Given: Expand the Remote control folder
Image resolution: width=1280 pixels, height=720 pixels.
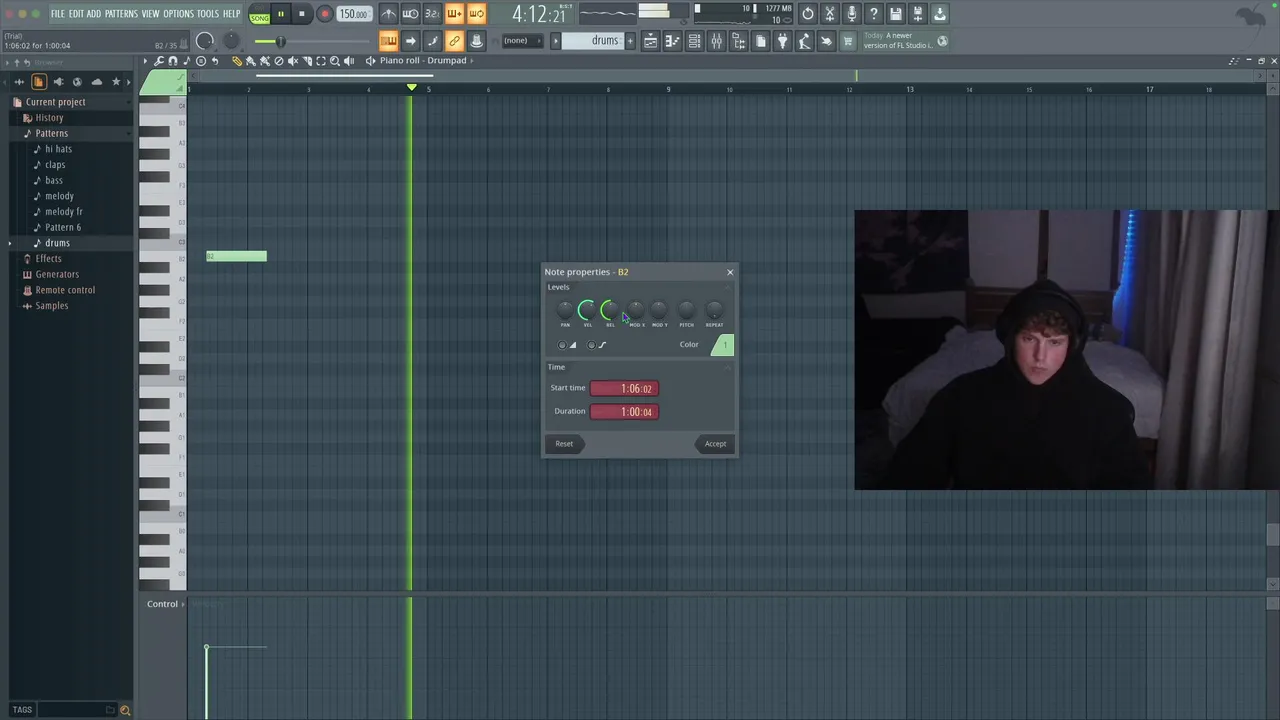Looking at the screenshot, I should tap(65, 290).
